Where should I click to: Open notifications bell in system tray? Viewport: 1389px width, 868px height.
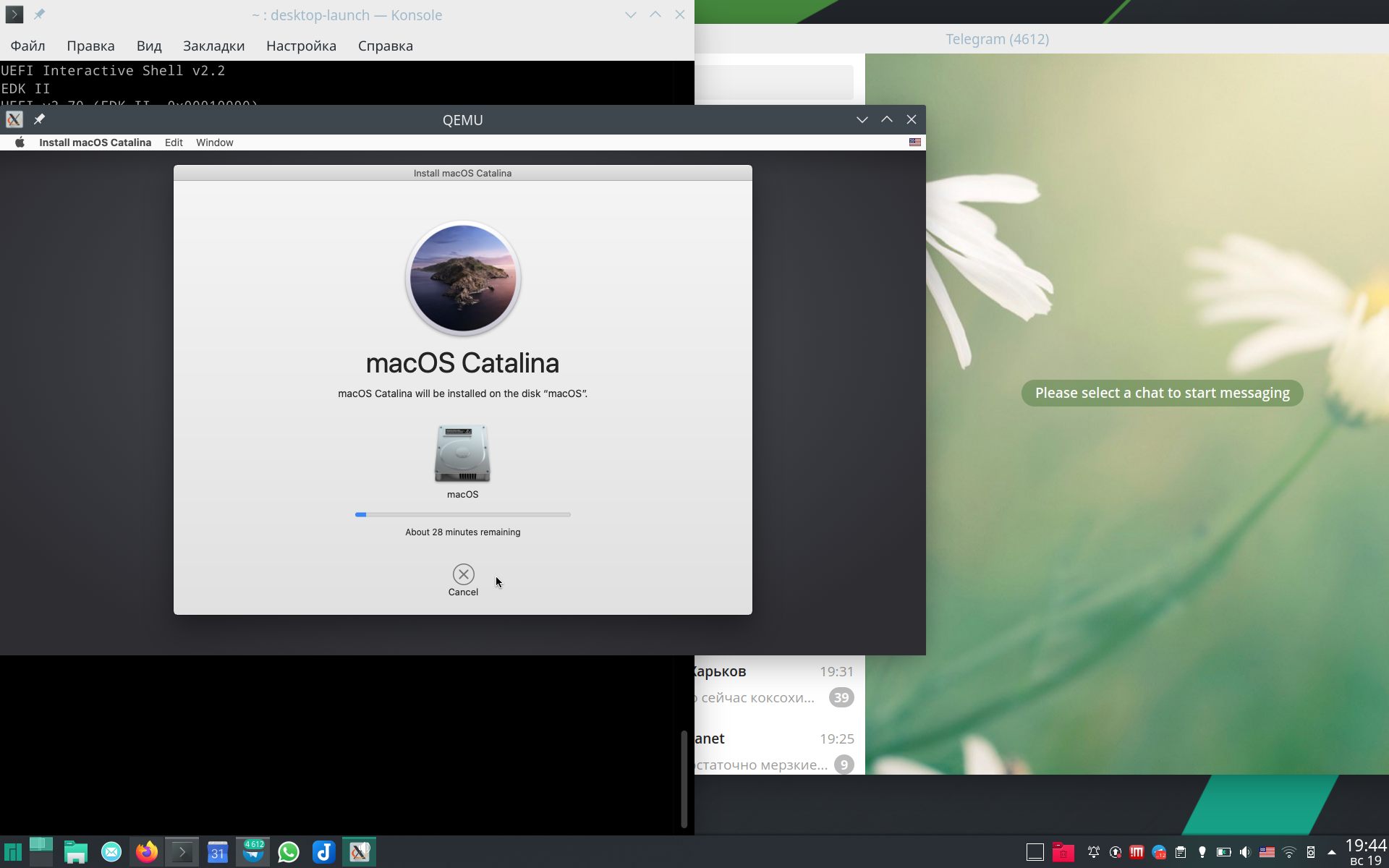pyautogui.click(x=1094, y=852)
